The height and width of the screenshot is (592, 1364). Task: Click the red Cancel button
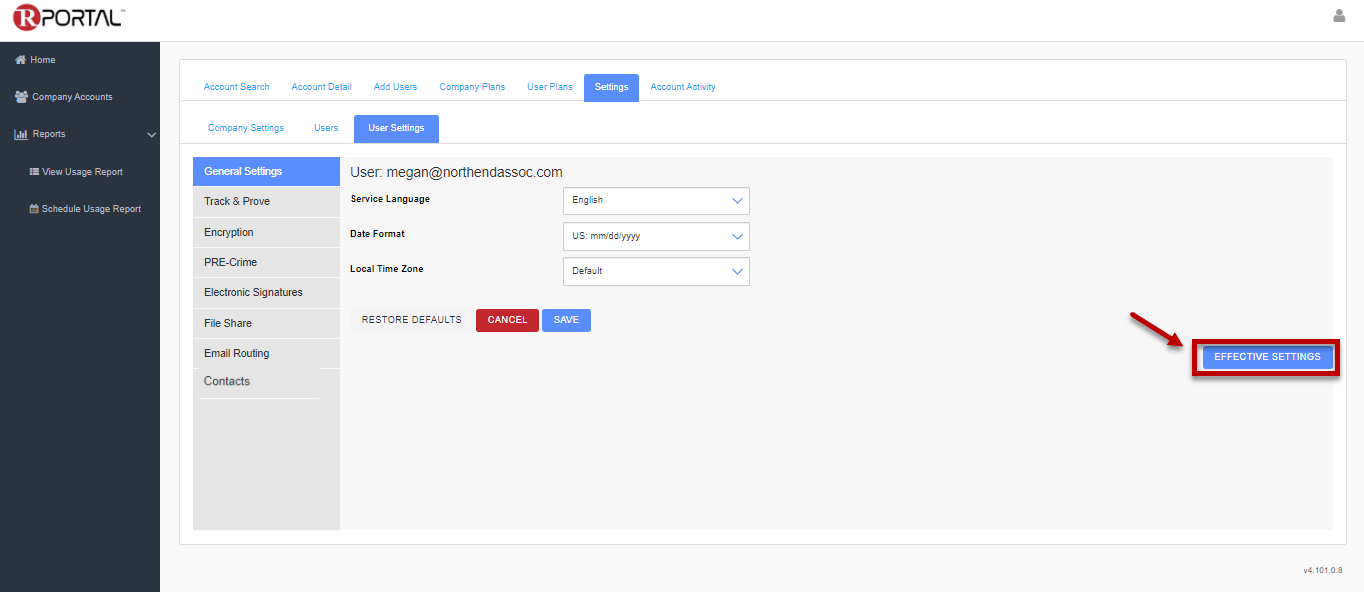tap(507, 320)
